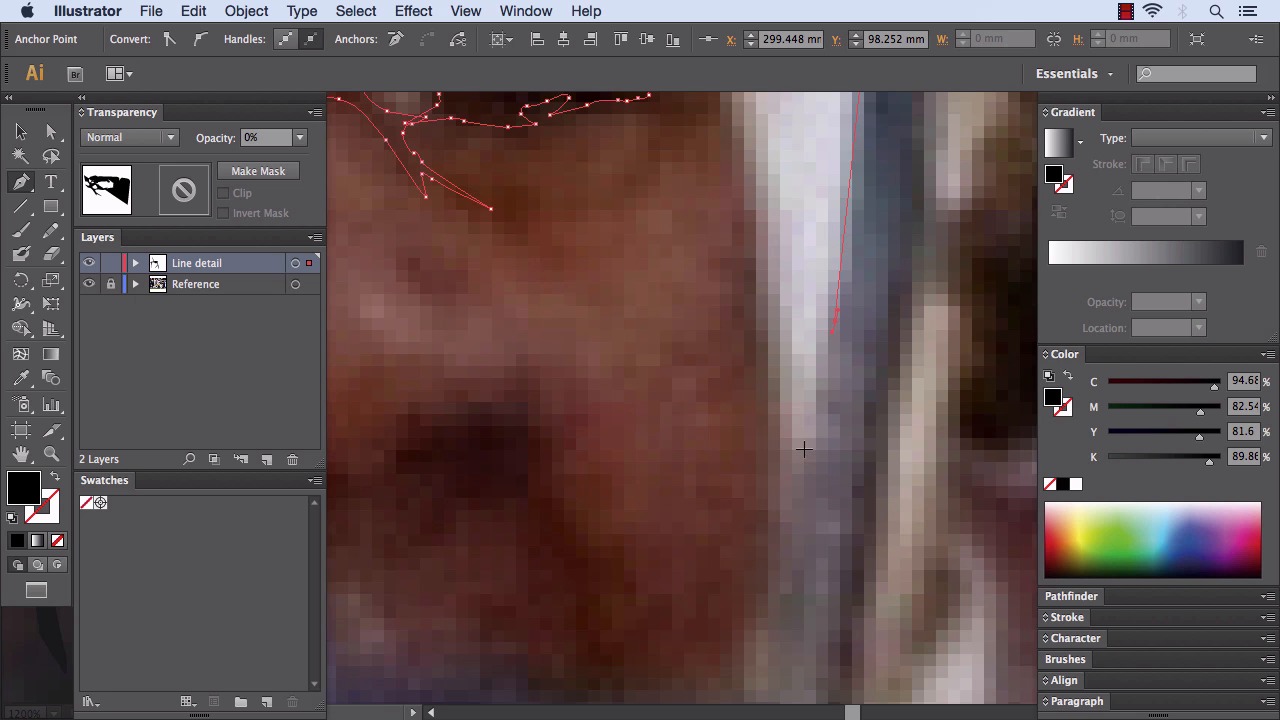Viewport: 1280px width, 720px height.
Task: Open the Select menu
Action: point(355,11)
